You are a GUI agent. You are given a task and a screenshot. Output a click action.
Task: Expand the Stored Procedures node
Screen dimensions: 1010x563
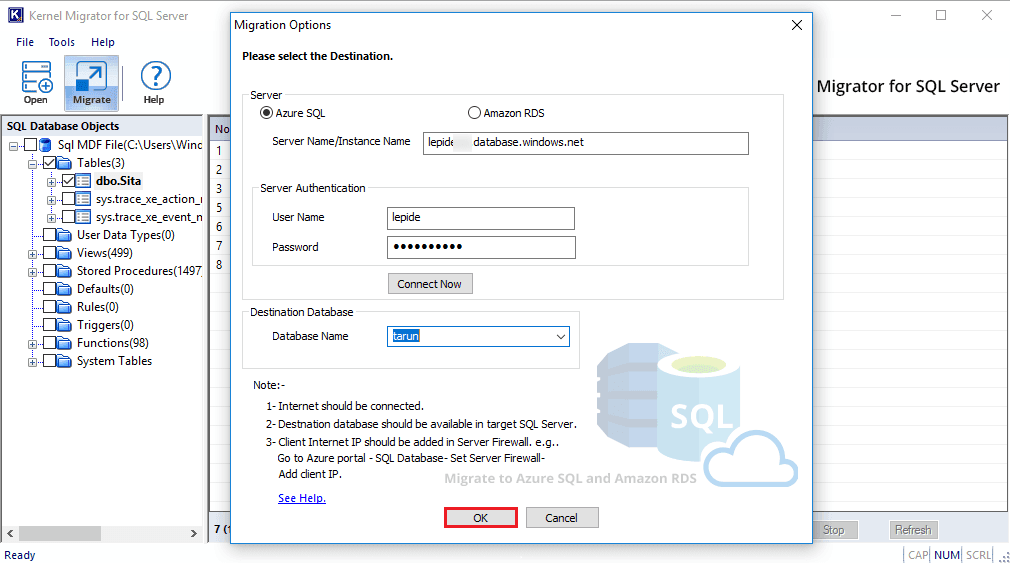click(32, 272)
